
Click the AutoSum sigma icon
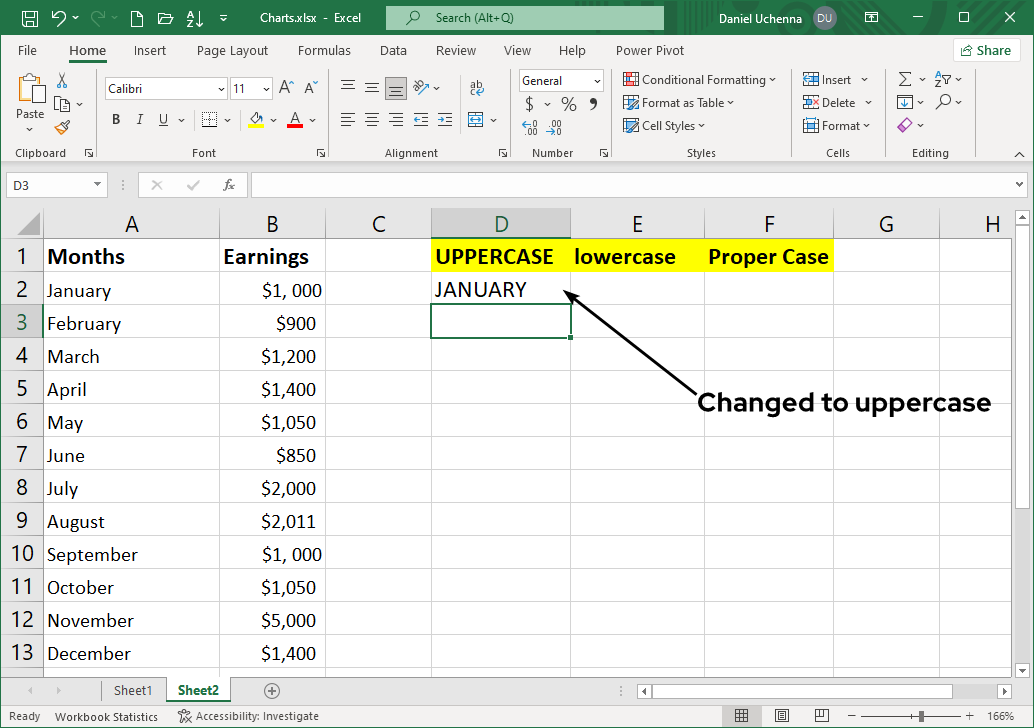point(905,80)
